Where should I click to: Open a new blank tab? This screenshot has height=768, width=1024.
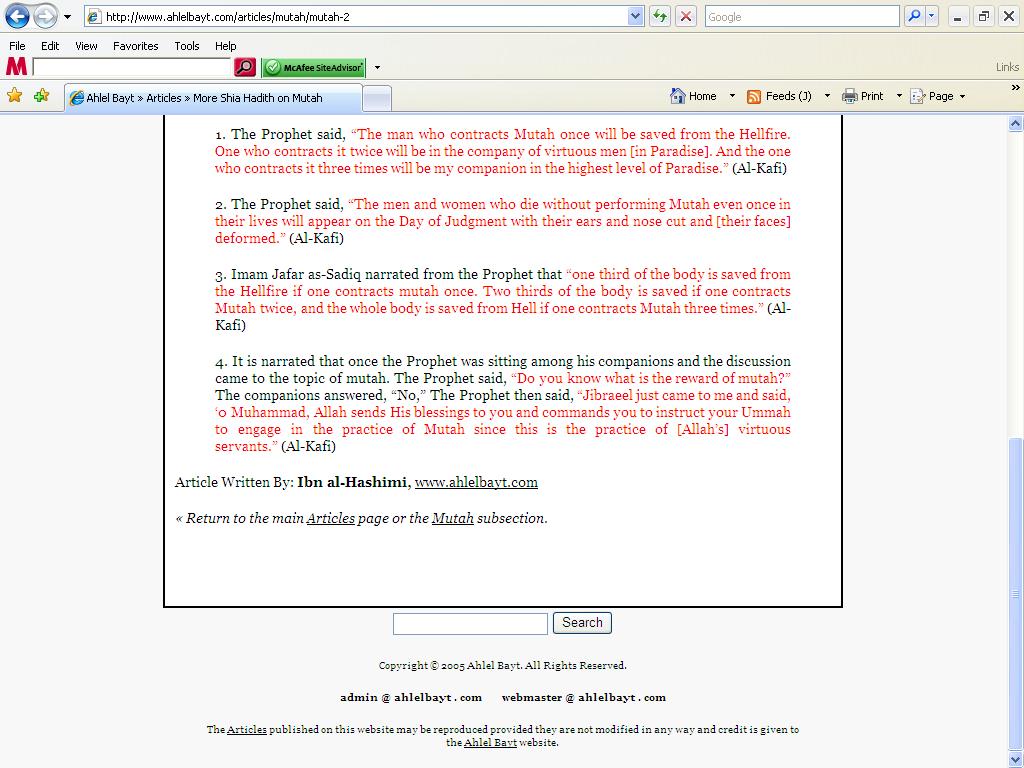(x=377, y=99)
